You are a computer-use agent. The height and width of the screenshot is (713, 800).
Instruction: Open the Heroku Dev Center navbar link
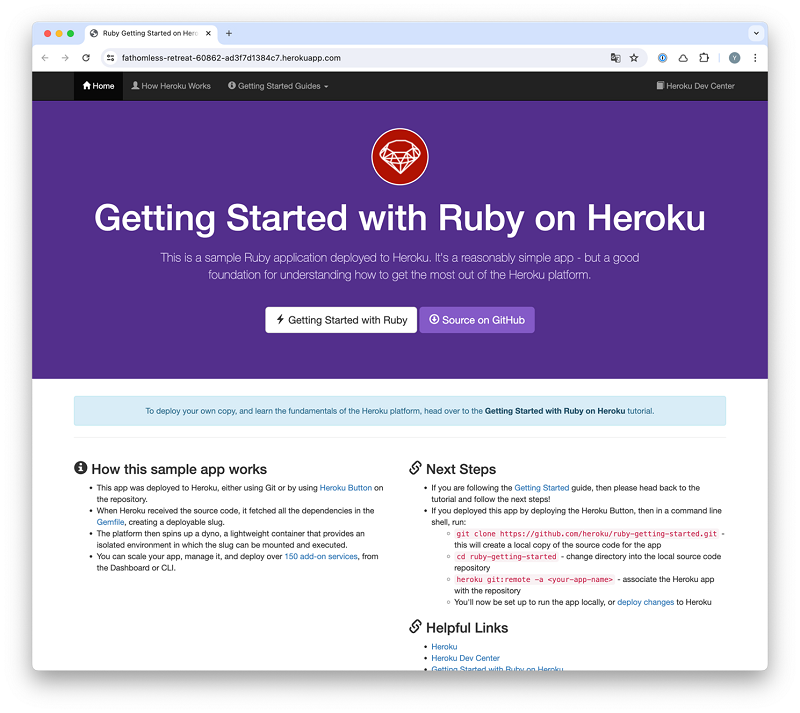coord(695,86)
